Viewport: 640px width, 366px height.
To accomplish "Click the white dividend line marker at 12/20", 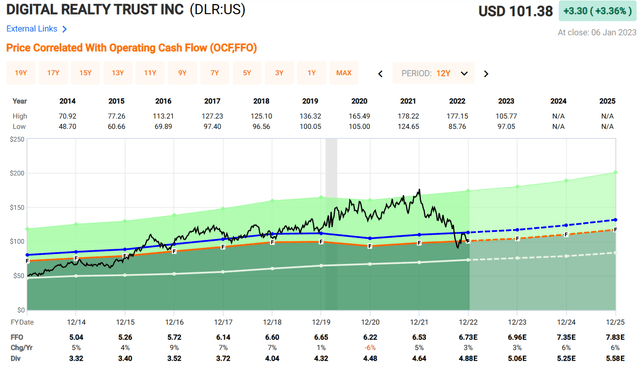I will [x=370, y=264].
